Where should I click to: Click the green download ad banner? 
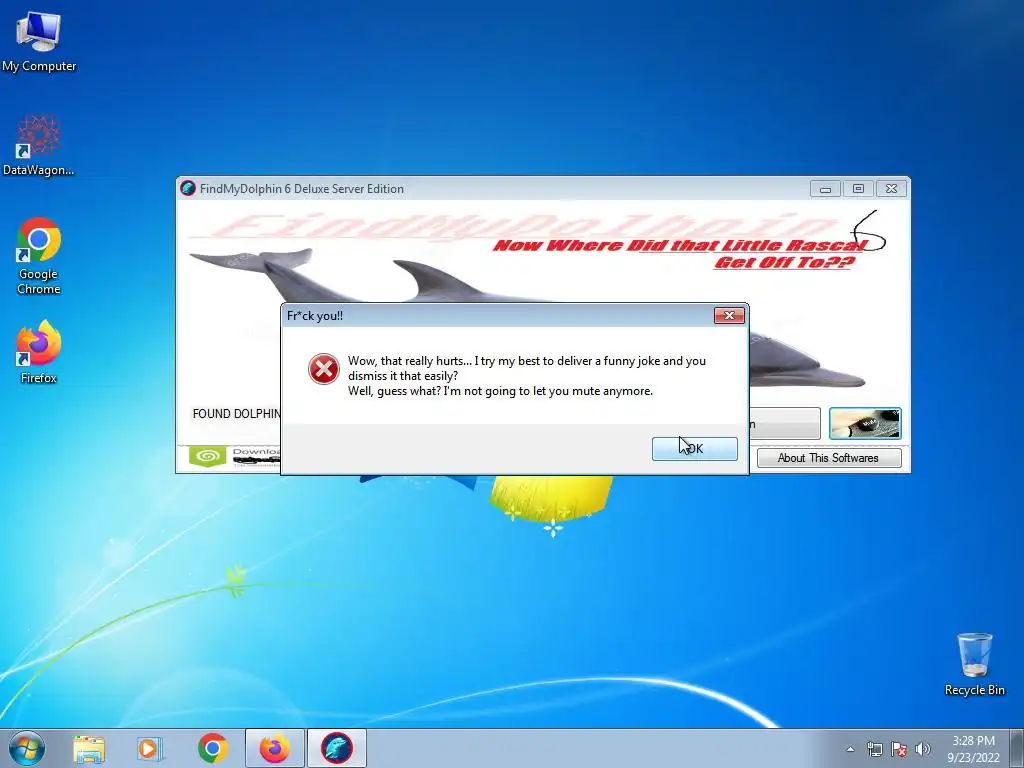(235, 456)
